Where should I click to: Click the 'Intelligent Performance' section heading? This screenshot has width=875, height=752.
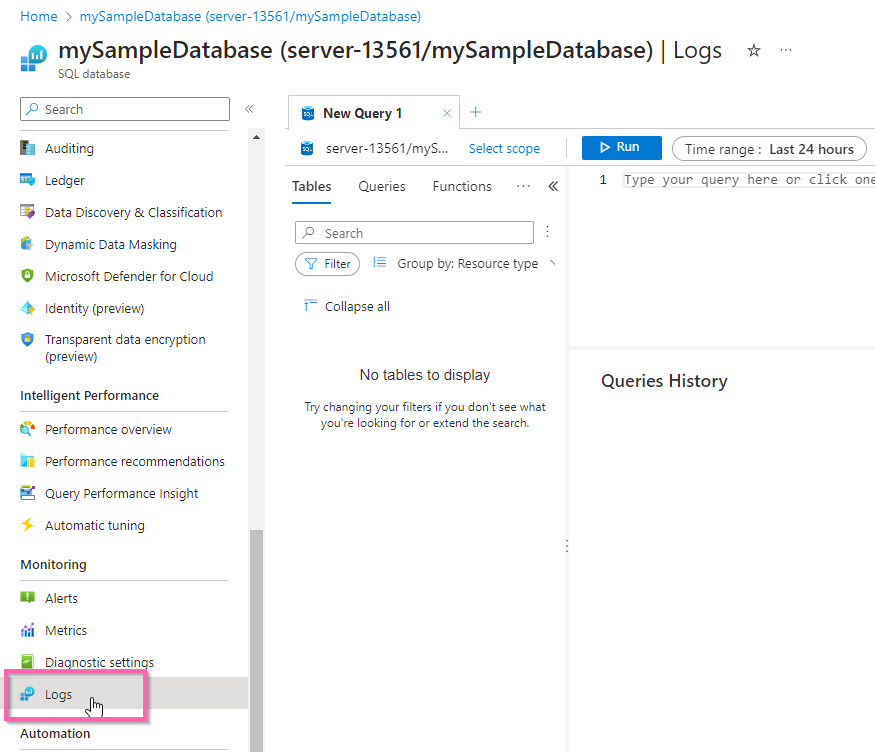[89, 395]
